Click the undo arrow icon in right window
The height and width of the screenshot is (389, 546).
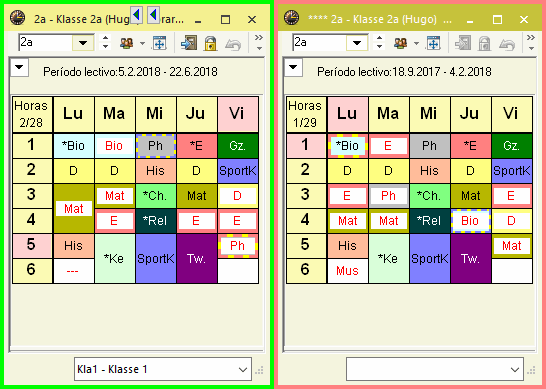coord(507,44)
